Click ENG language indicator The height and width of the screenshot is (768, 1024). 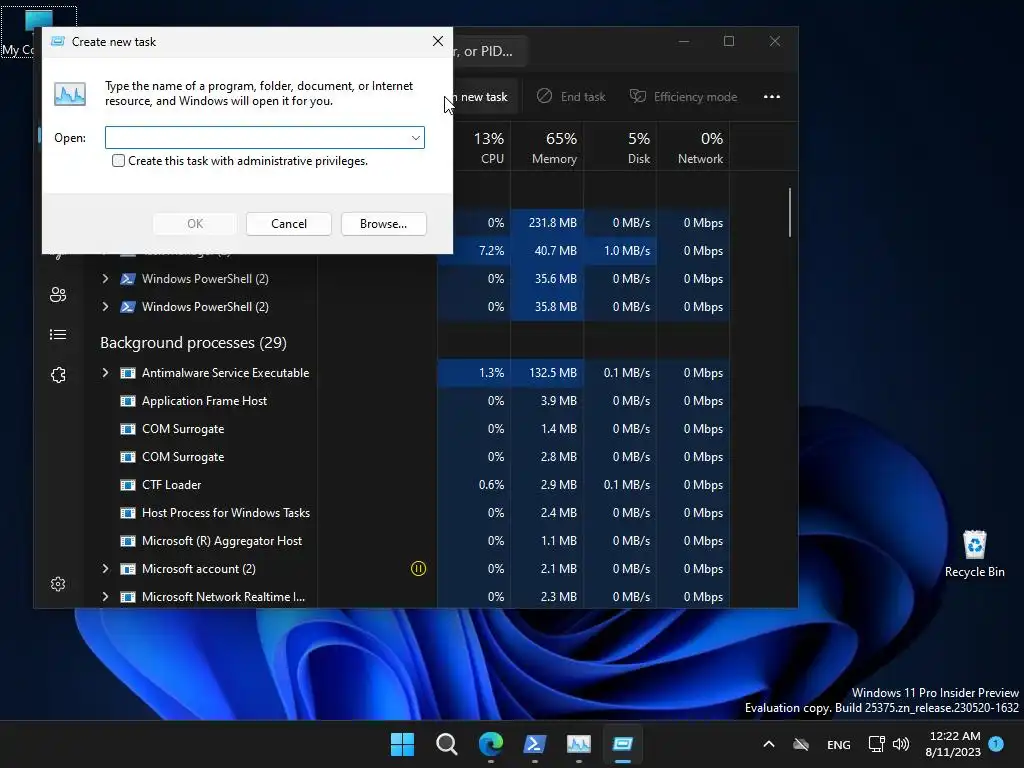(839, 744)
